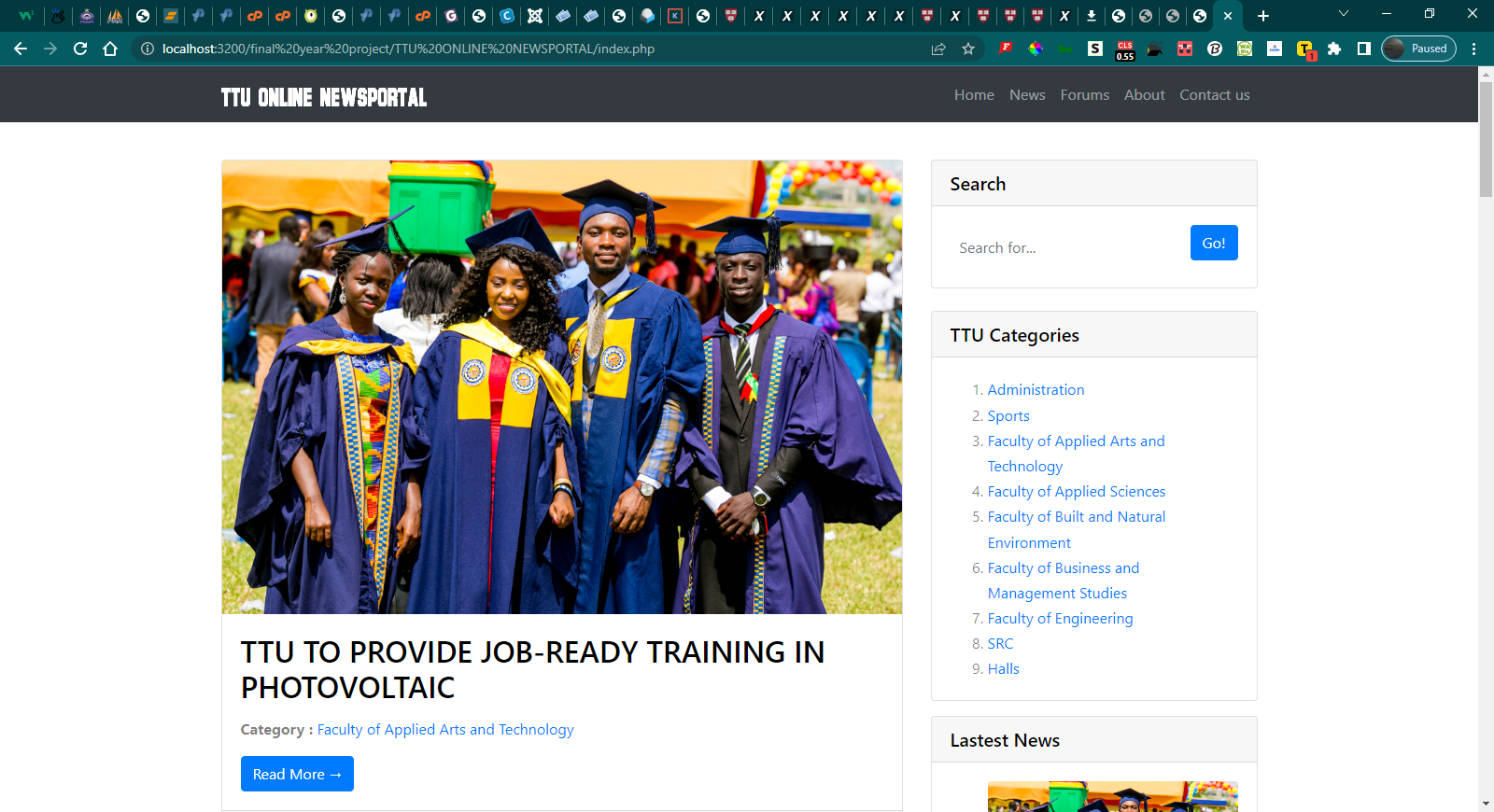Toggle the browser side panel icon

(x=1364, y=49)
